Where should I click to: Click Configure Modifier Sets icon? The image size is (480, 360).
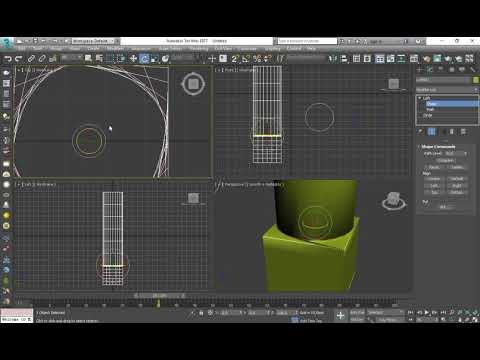[463, 132]
